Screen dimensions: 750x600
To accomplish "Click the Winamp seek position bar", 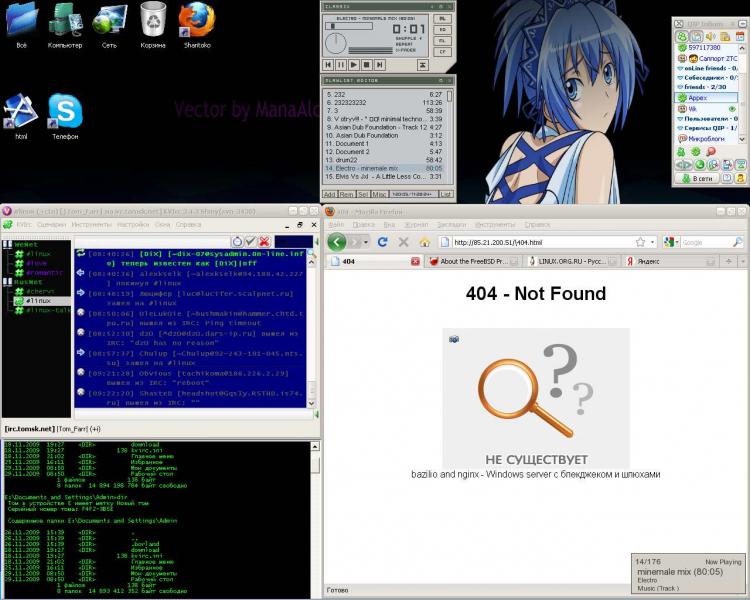I will pos(349,26).
